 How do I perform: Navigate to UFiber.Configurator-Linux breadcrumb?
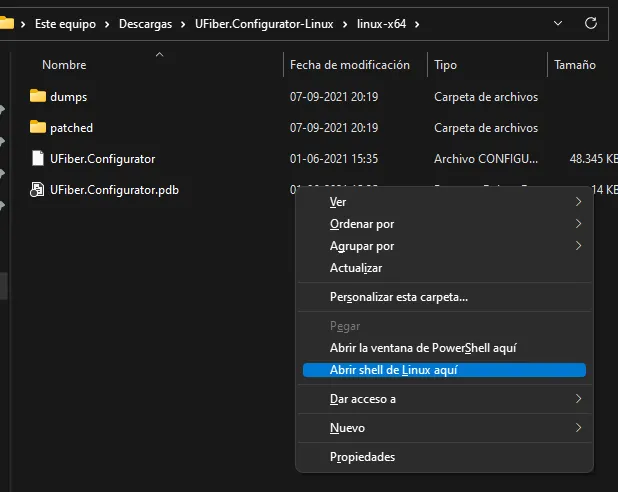pos(264,24)
